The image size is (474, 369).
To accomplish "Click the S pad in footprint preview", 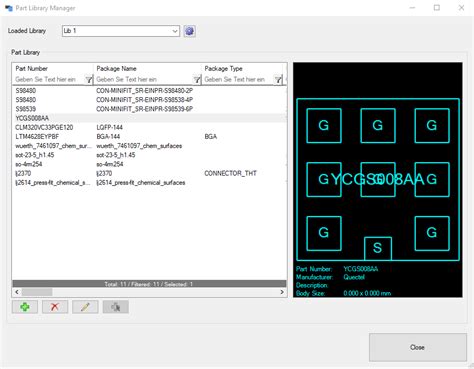I will 378,248.
